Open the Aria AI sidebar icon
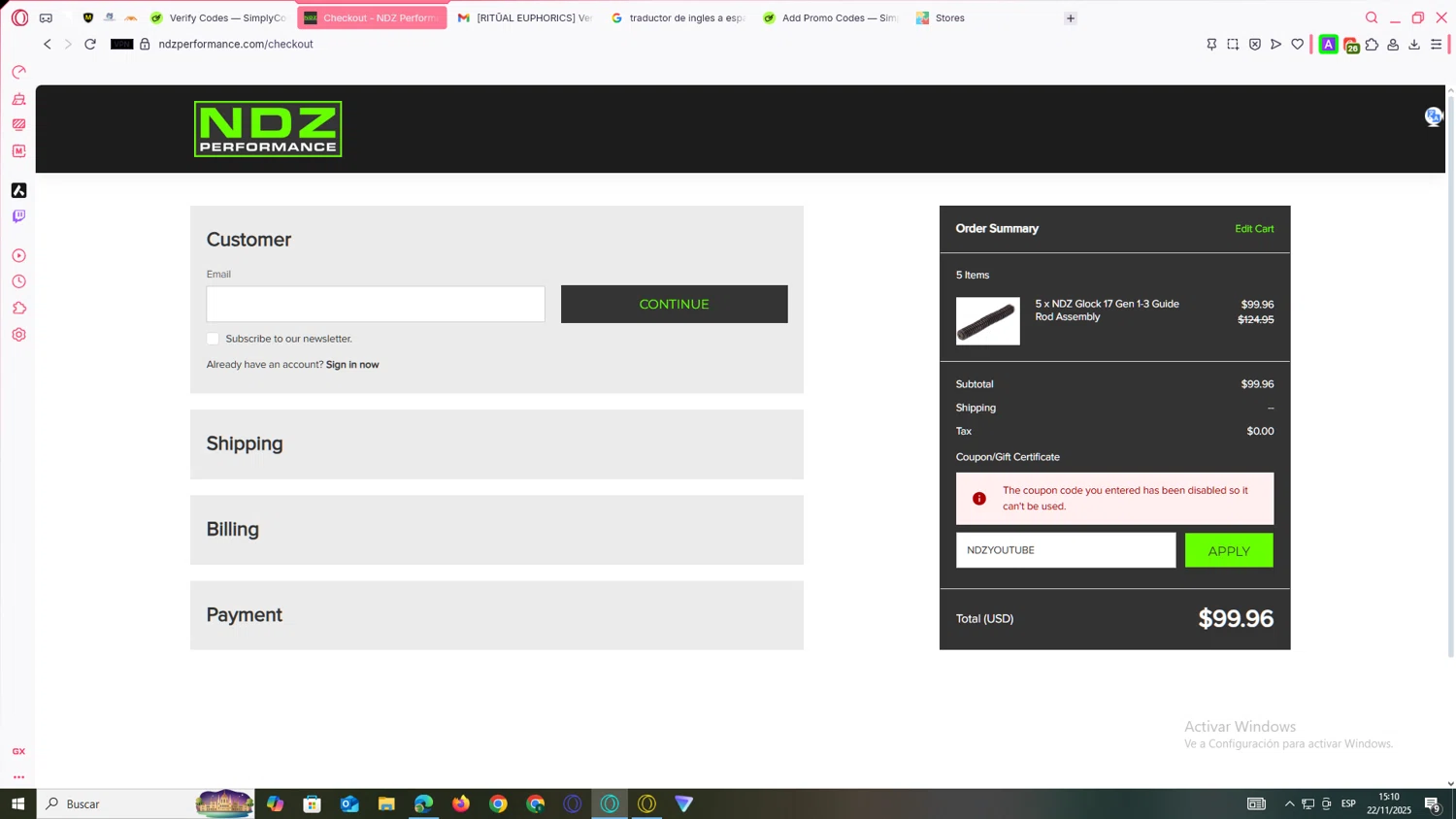 (x=18, y=190)
